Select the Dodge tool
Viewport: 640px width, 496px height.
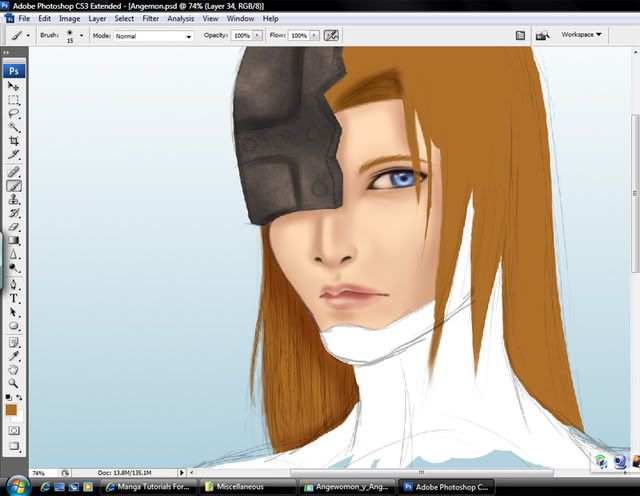(x=13, y=268)
